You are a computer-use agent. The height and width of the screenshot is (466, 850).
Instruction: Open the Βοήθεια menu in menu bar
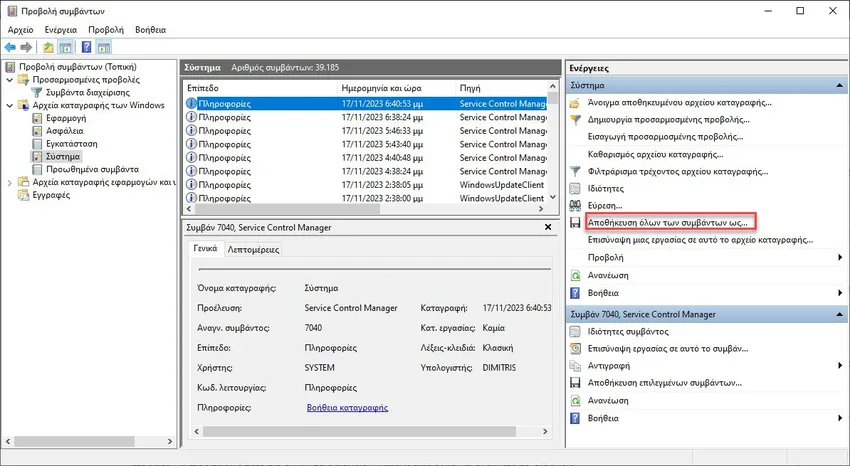point(150,30)
